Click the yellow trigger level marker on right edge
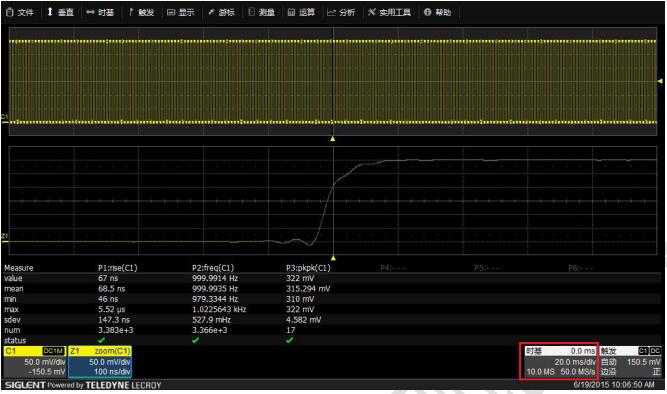 pos(660,81)
